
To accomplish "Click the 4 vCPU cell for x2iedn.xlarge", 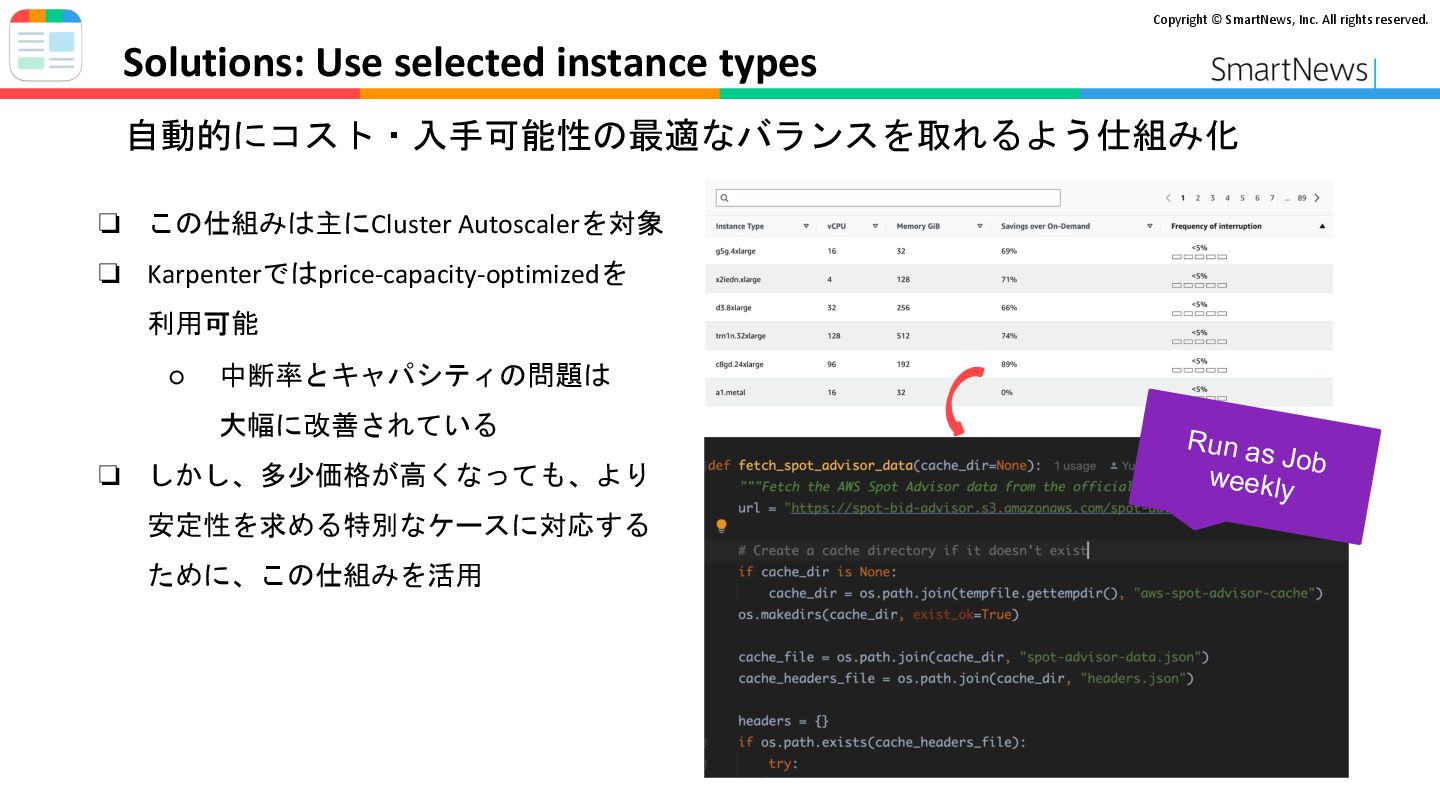I will [831, 279].
